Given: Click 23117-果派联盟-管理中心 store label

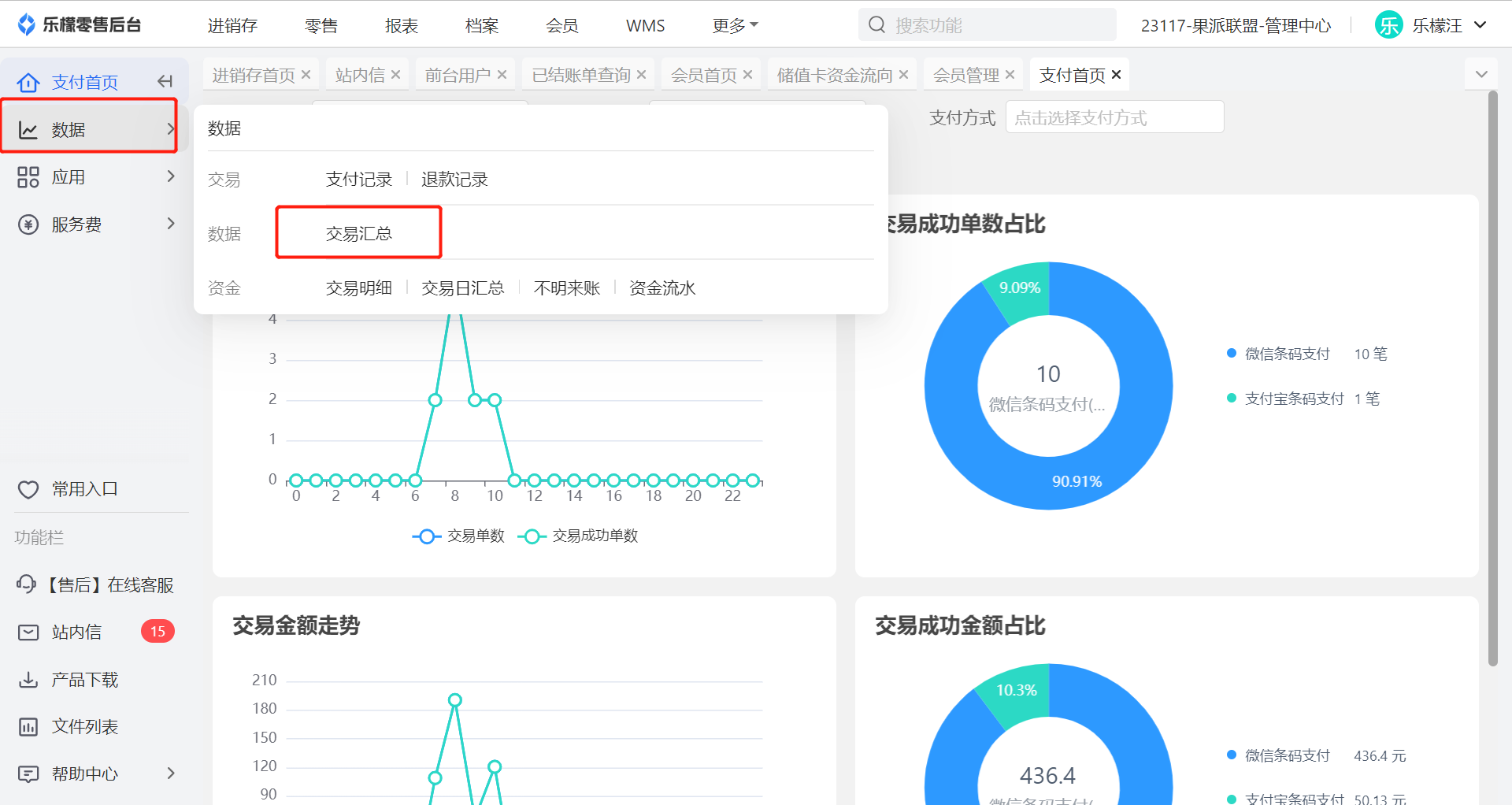Looking at the screenshot, I should pos(1236,25).
